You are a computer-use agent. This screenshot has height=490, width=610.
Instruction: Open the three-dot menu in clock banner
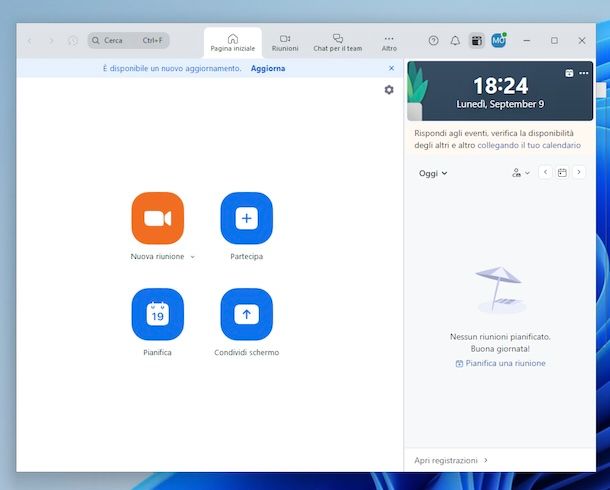pos(584,73)
